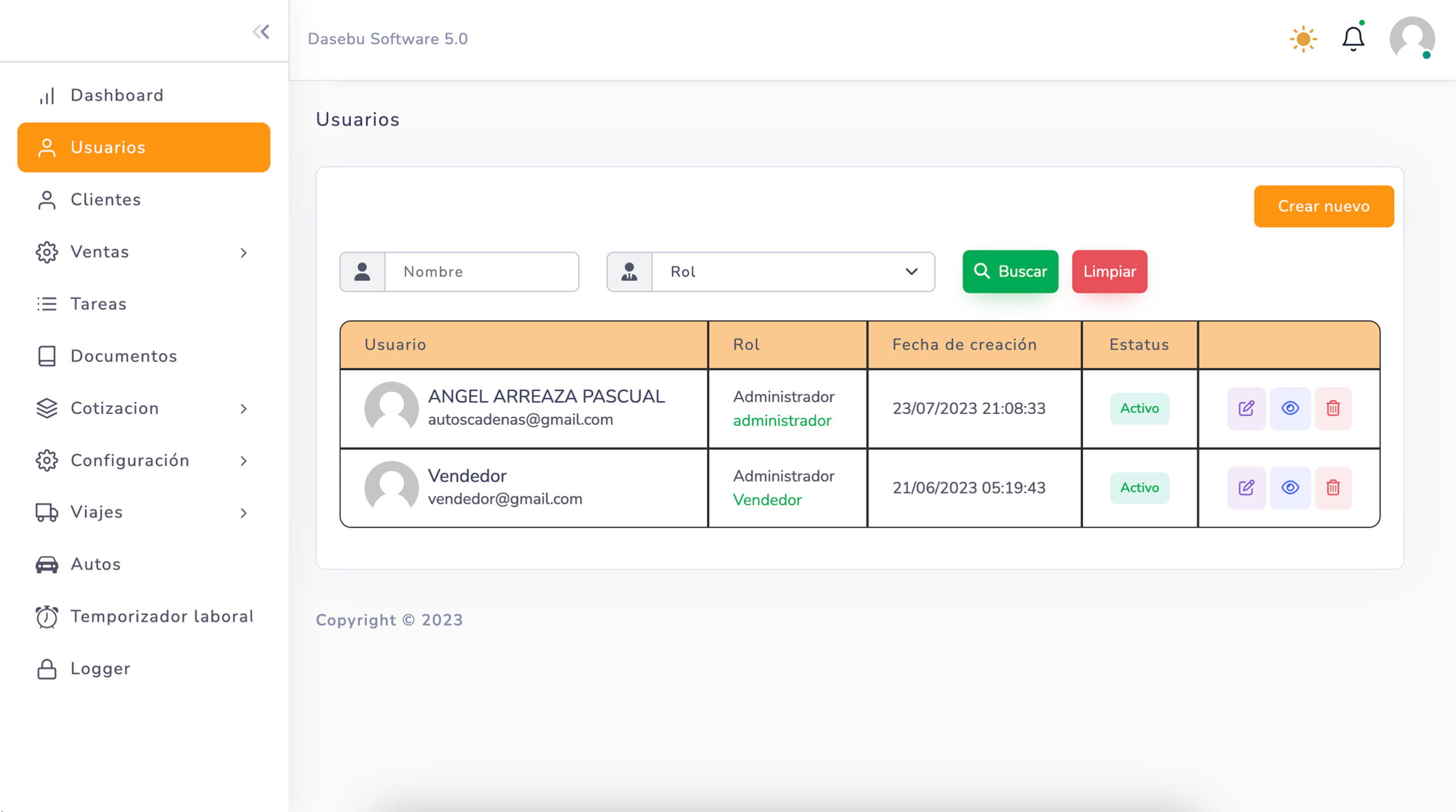This screenshot has width=1456, height=812.
Task: Click the role icon beside Rol dropdown
Action: [629, 272]
